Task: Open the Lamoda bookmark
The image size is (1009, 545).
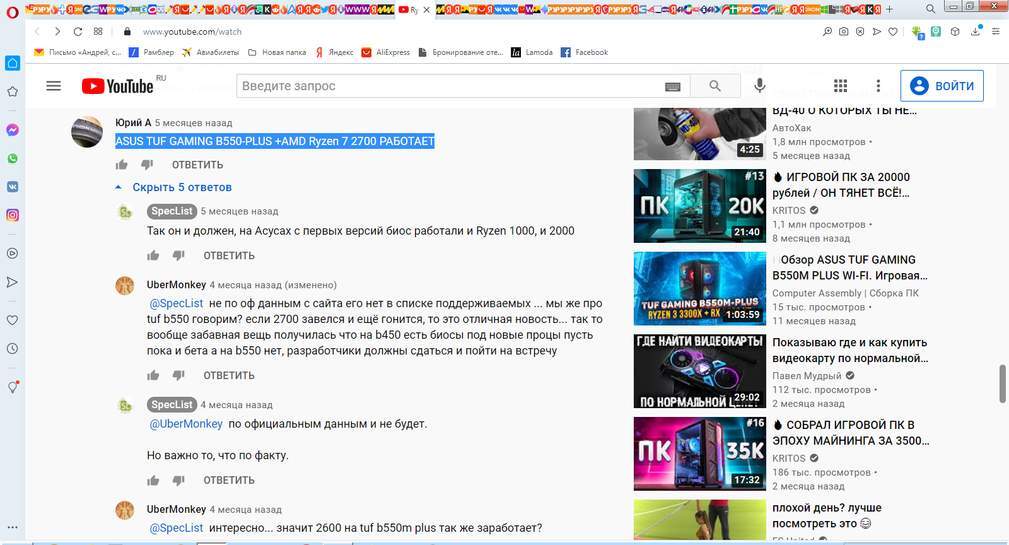Action: [532, 52]
